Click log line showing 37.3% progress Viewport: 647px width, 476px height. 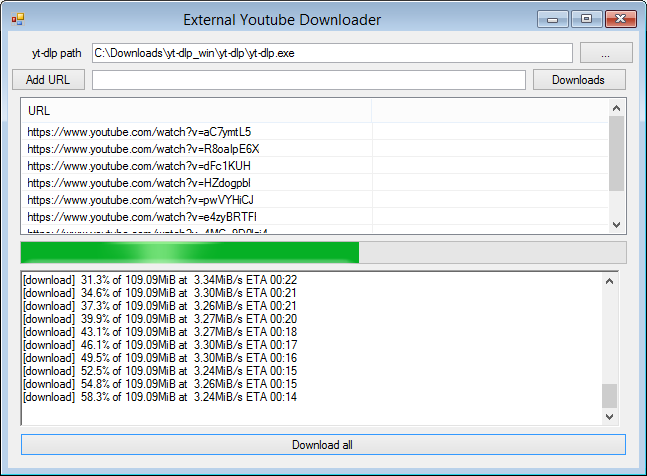[x=160, y=306]
